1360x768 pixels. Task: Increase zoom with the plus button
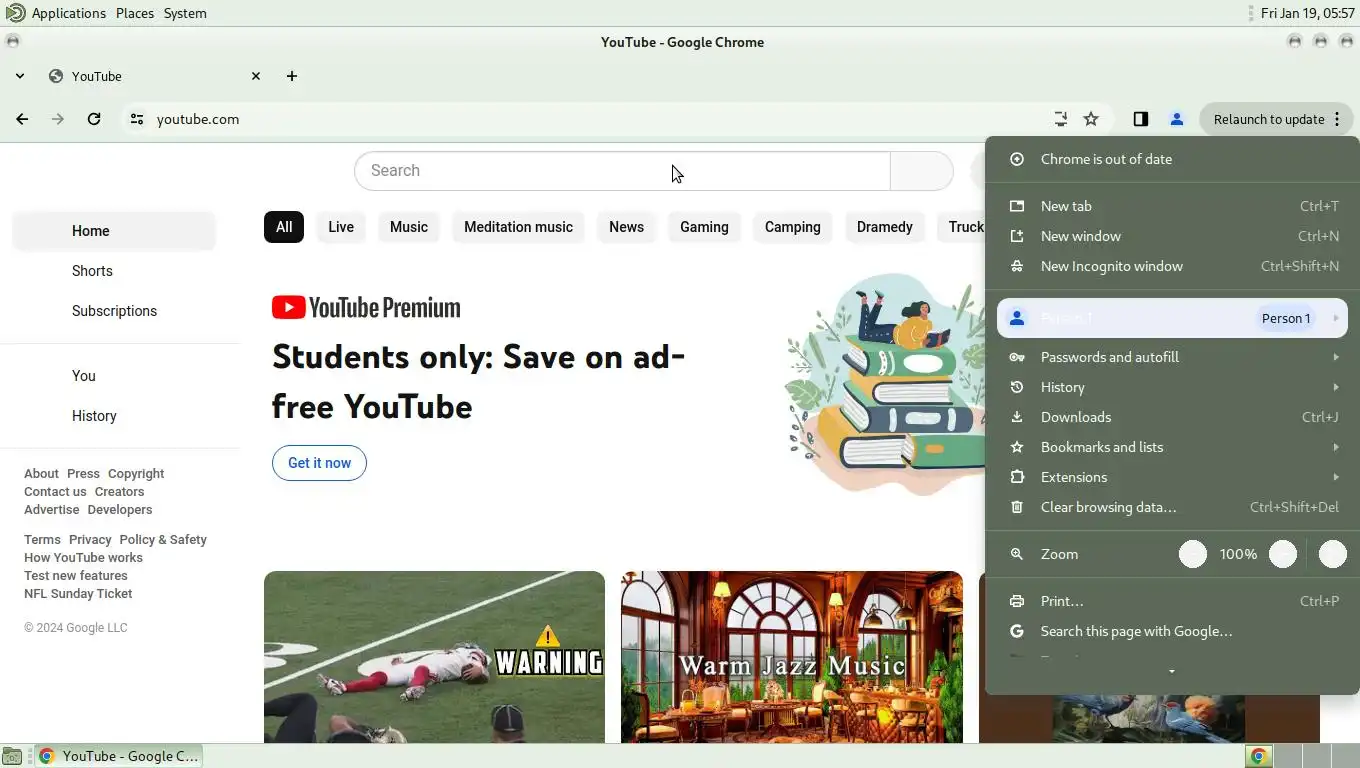(1283, 554)
